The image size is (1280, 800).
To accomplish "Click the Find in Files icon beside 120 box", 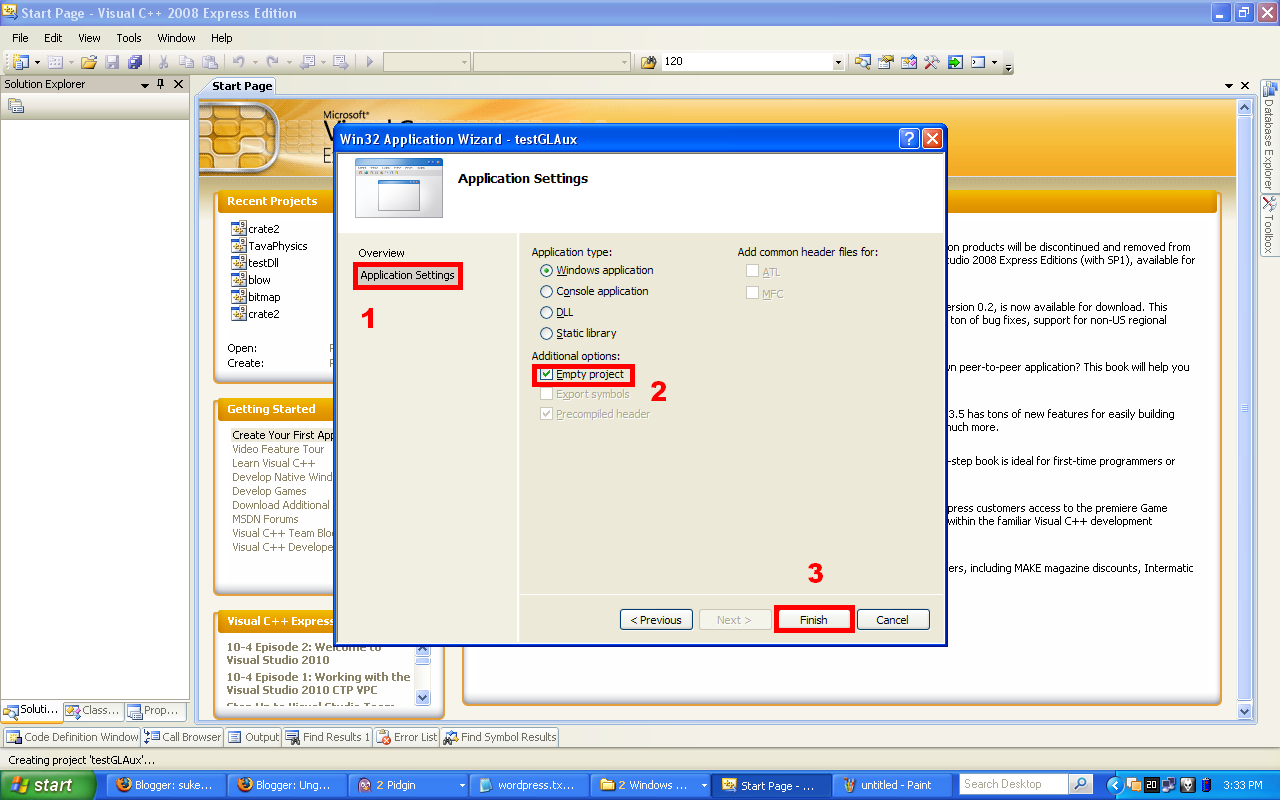I will click(648, 62).
